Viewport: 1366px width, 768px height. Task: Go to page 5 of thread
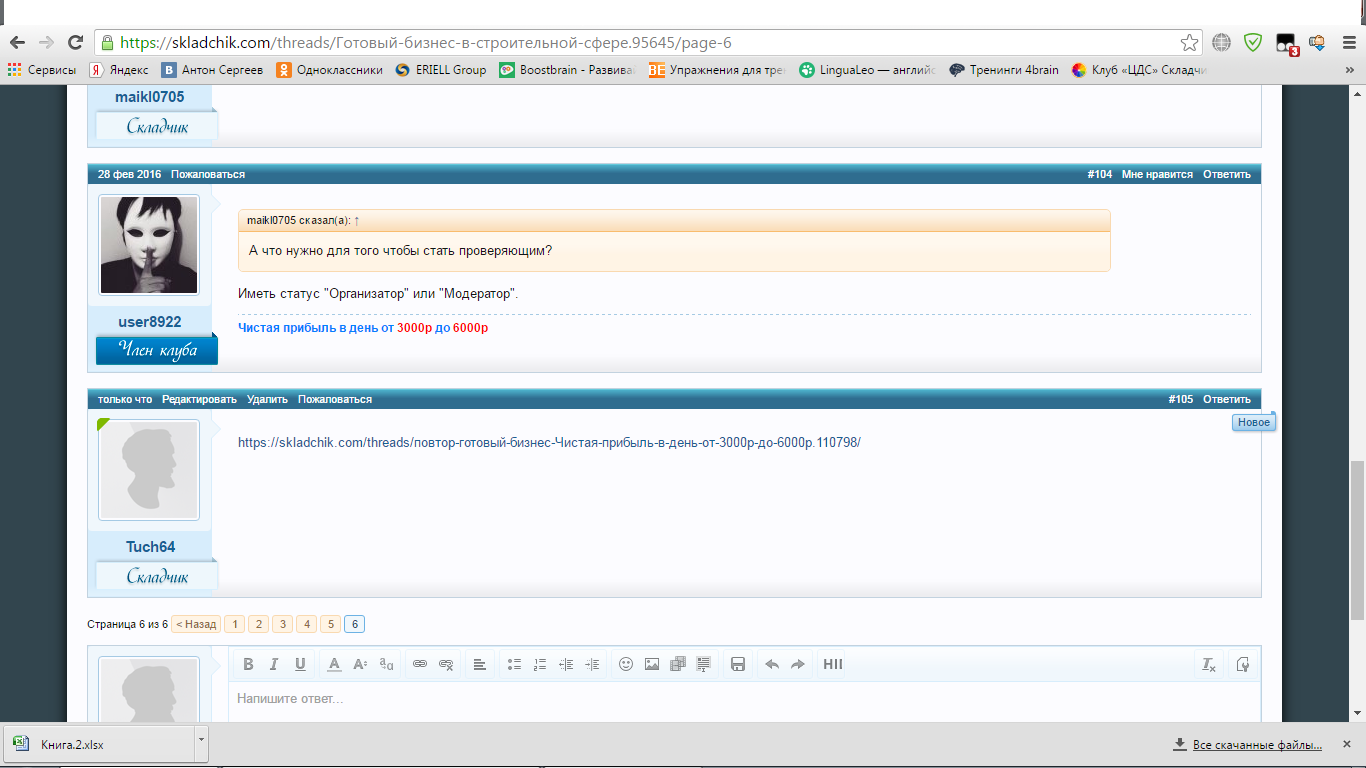click(330, 624)
